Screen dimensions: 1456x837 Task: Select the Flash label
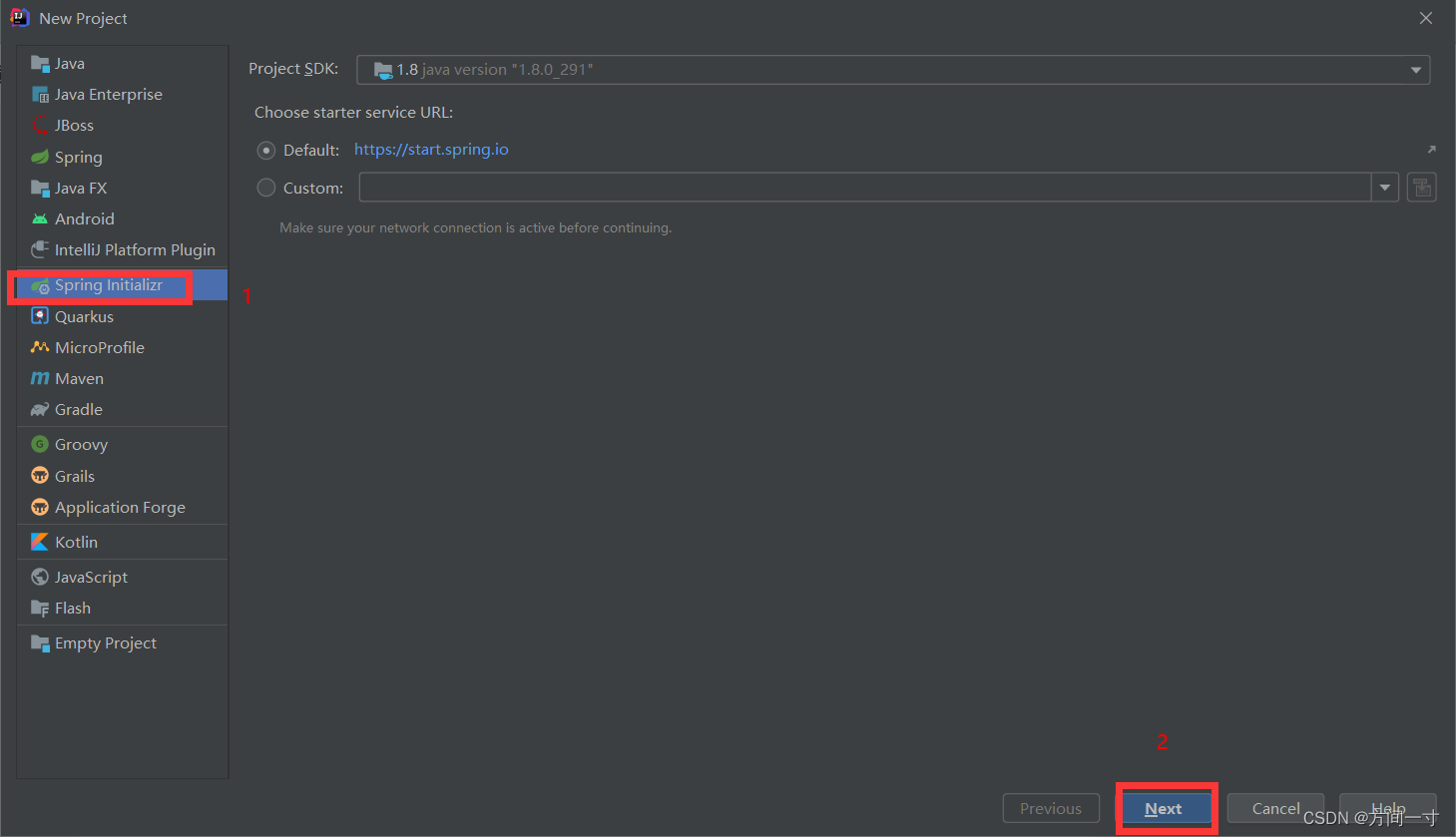[73, 609]
